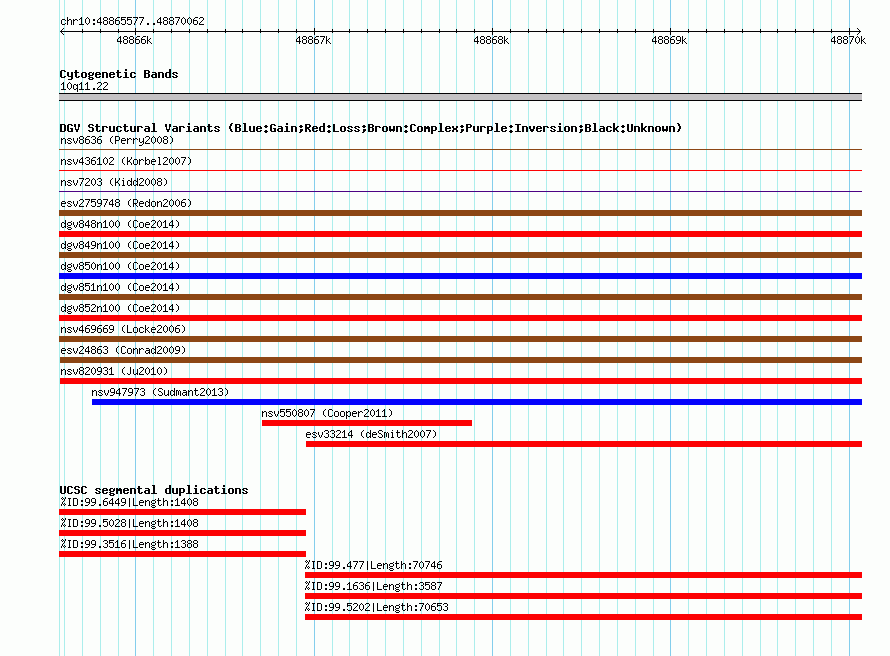
Task: Click the brown bar under nsv469669
Action: point(460,339)
